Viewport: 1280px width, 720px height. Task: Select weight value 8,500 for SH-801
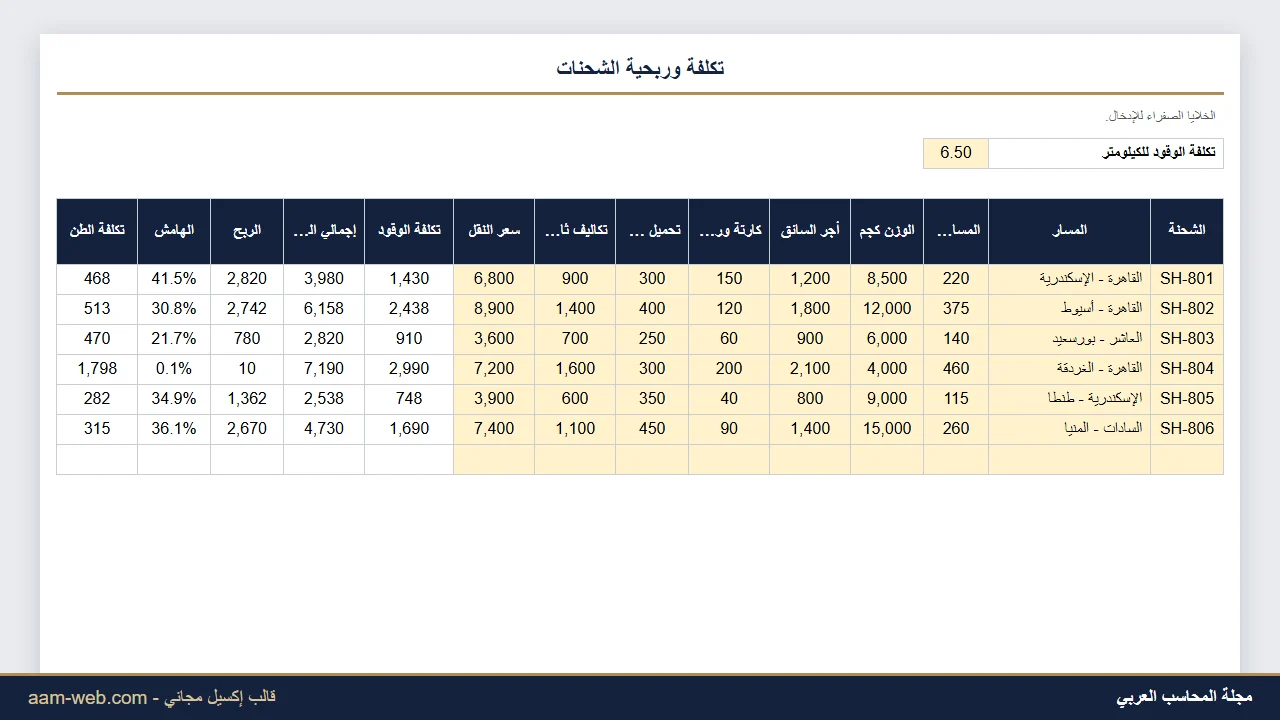887,279
